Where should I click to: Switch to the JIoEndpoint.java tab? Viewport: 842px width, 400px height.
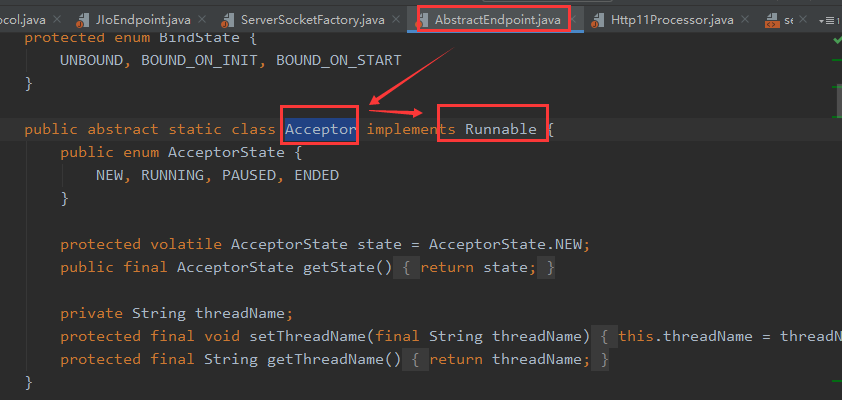click(143, 20)
